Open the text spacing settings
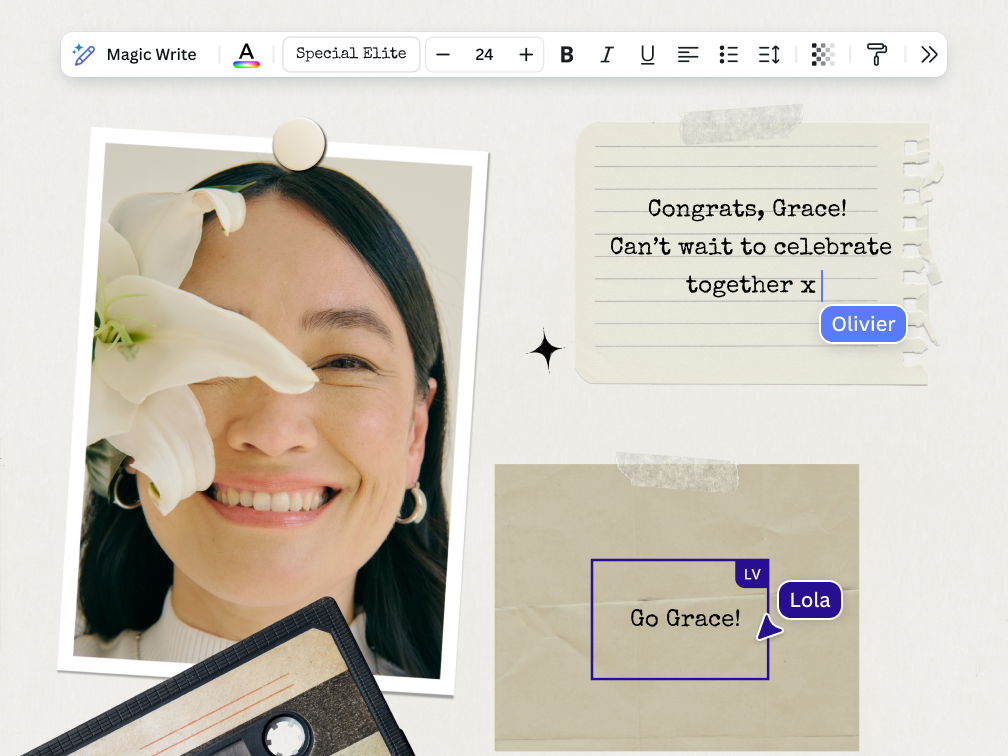This screenshot has height=756, width=1008. click(x=769, y=54)
